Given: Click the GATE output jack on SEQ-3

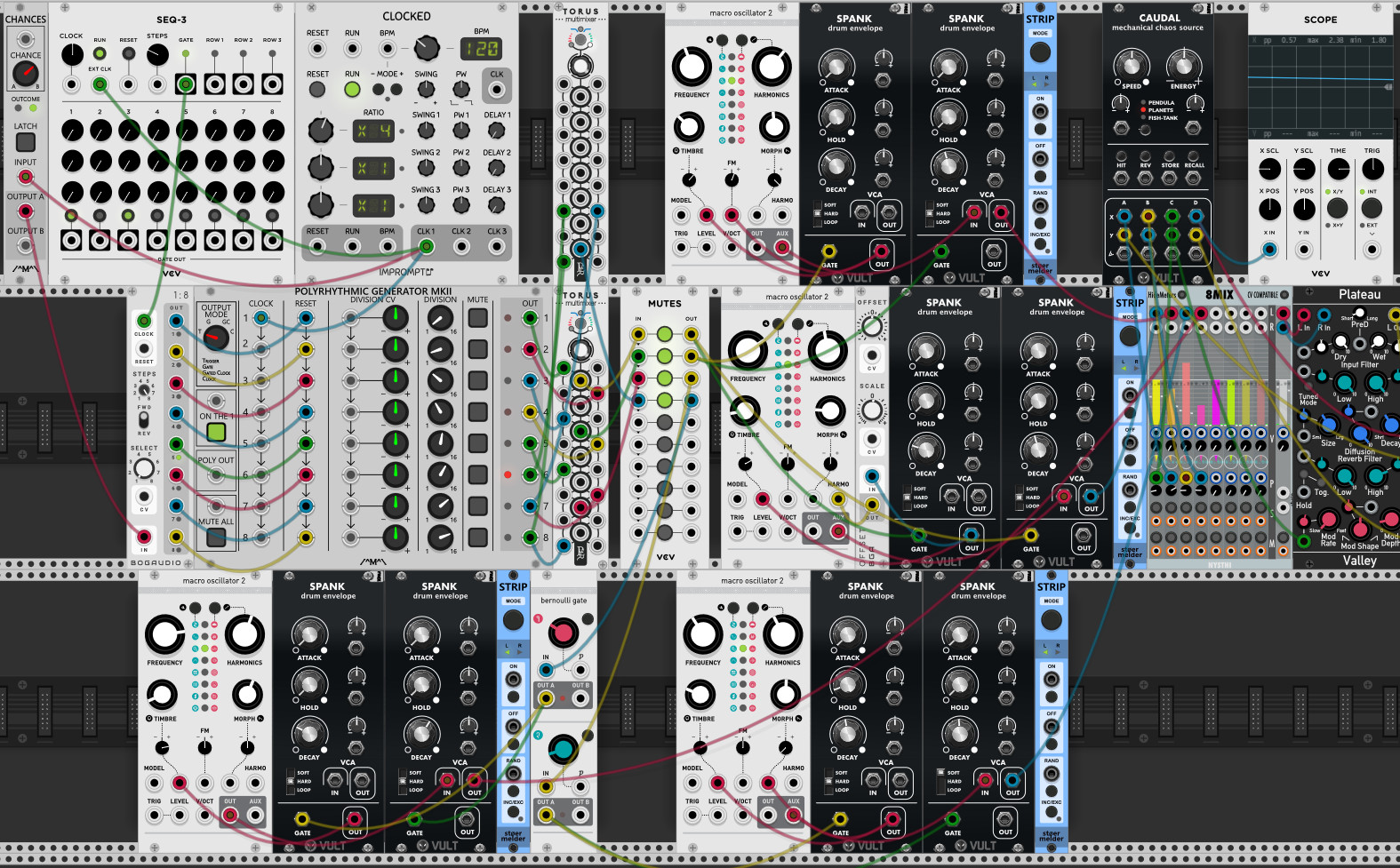Looking at the screenshot, I should tap(186, 84).
